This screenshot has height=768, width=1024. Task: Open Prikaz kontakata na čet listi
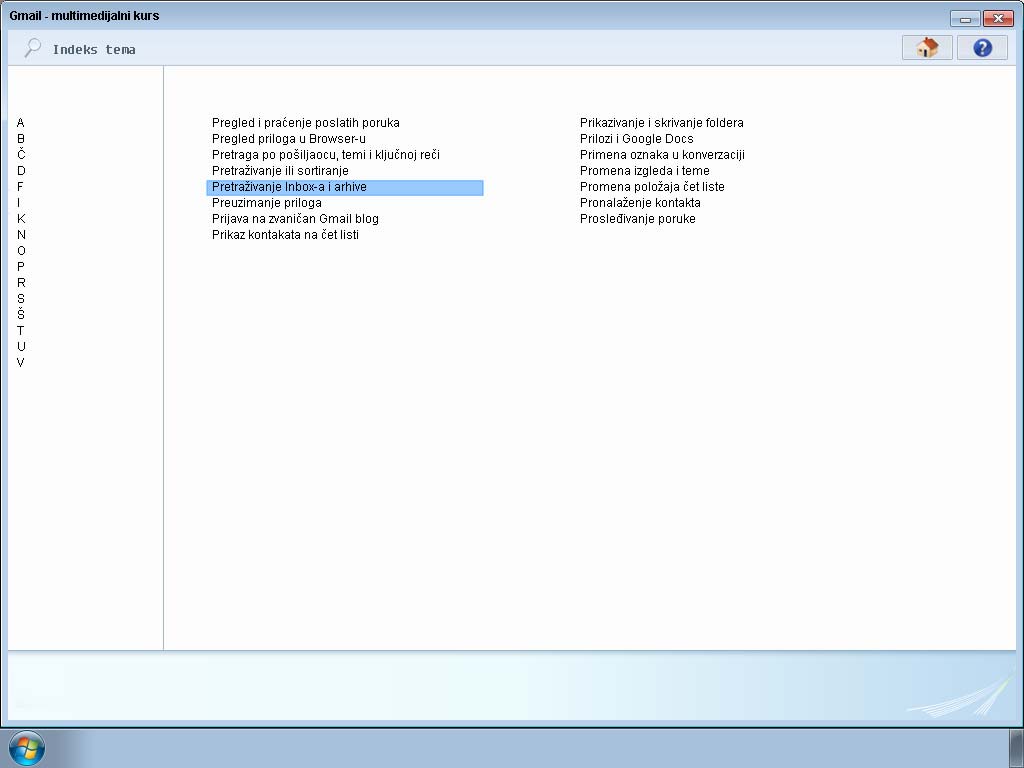(285, 235)
